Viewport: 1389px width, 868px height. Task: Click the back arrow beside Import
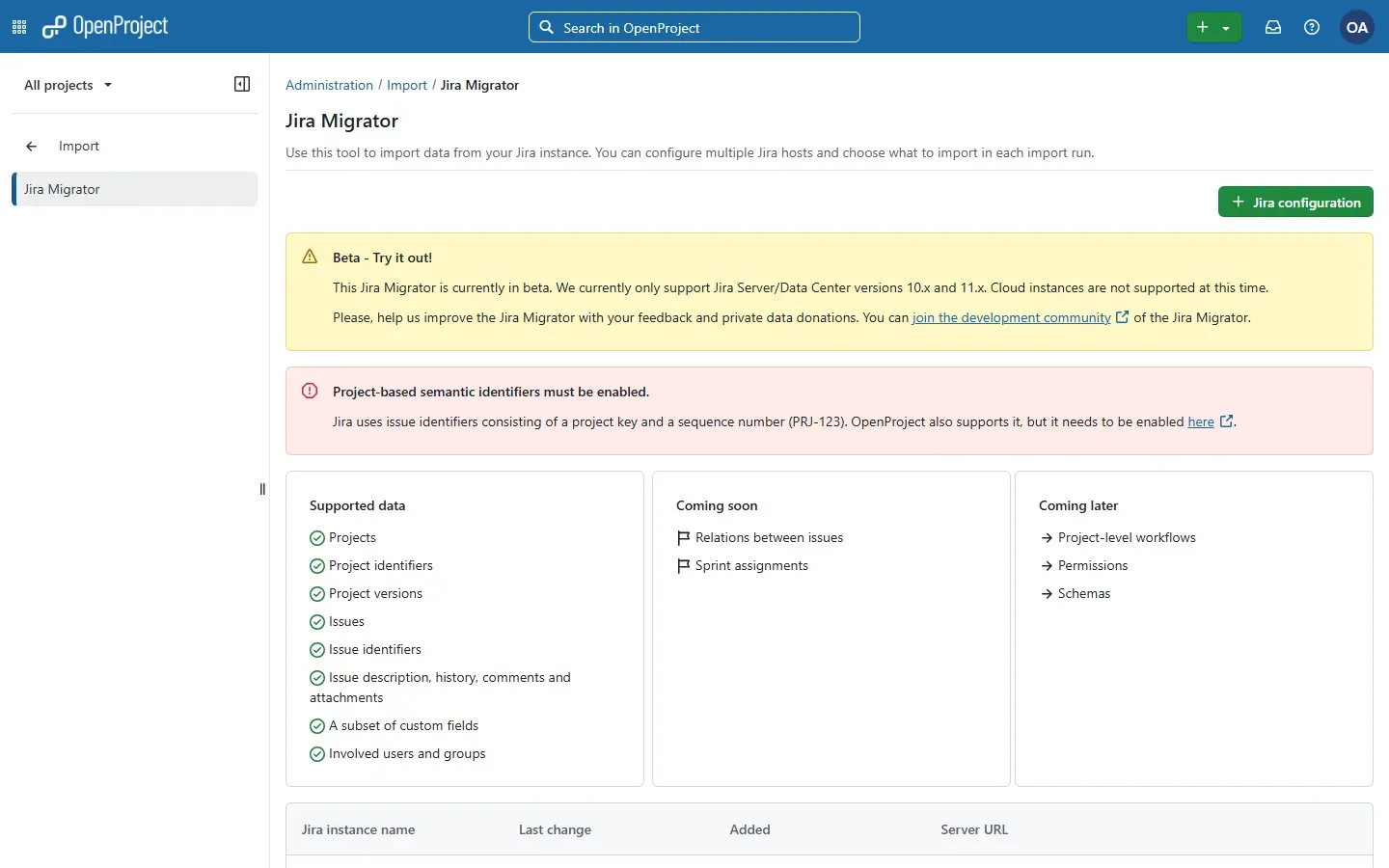coord(32,147)
